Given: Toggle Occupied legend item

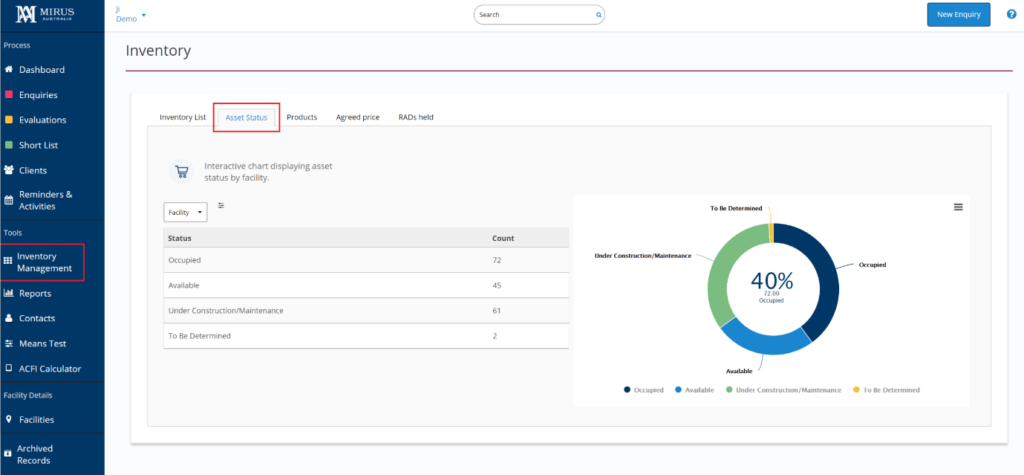Looking at the screenshot, I should (644, 389).
